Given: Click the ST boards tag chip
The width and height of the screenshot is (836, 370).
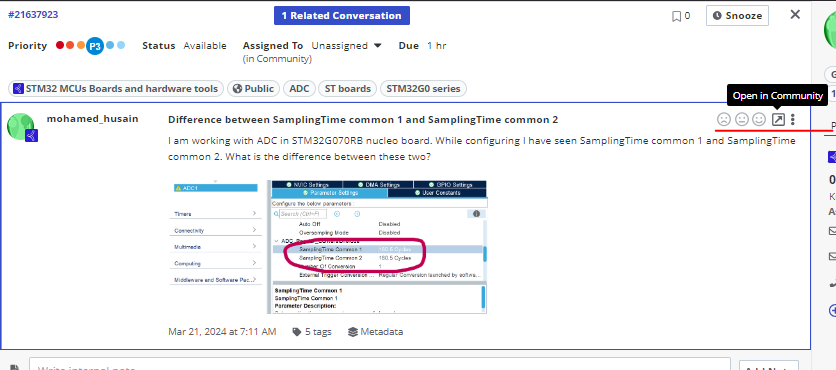Looking at the screenshot, I should point(348,89).
